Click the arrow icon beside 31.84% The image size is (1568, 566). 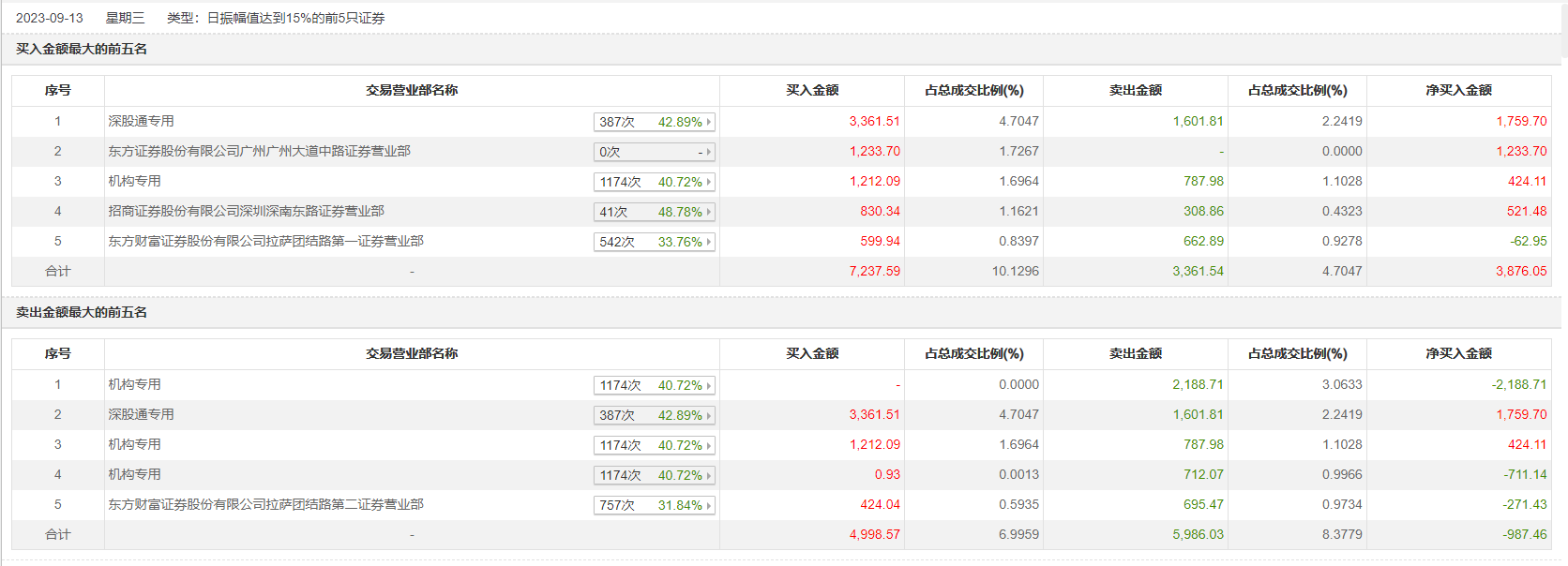[x=709, y=505]
